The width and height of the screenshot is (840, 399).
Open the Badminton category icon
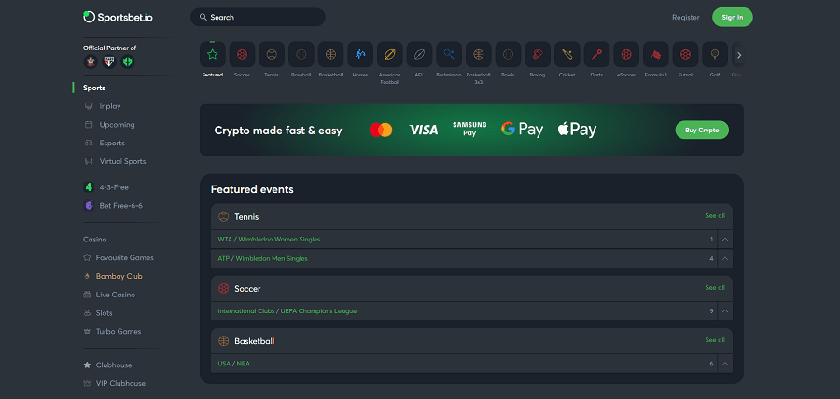tap(449, 54)
